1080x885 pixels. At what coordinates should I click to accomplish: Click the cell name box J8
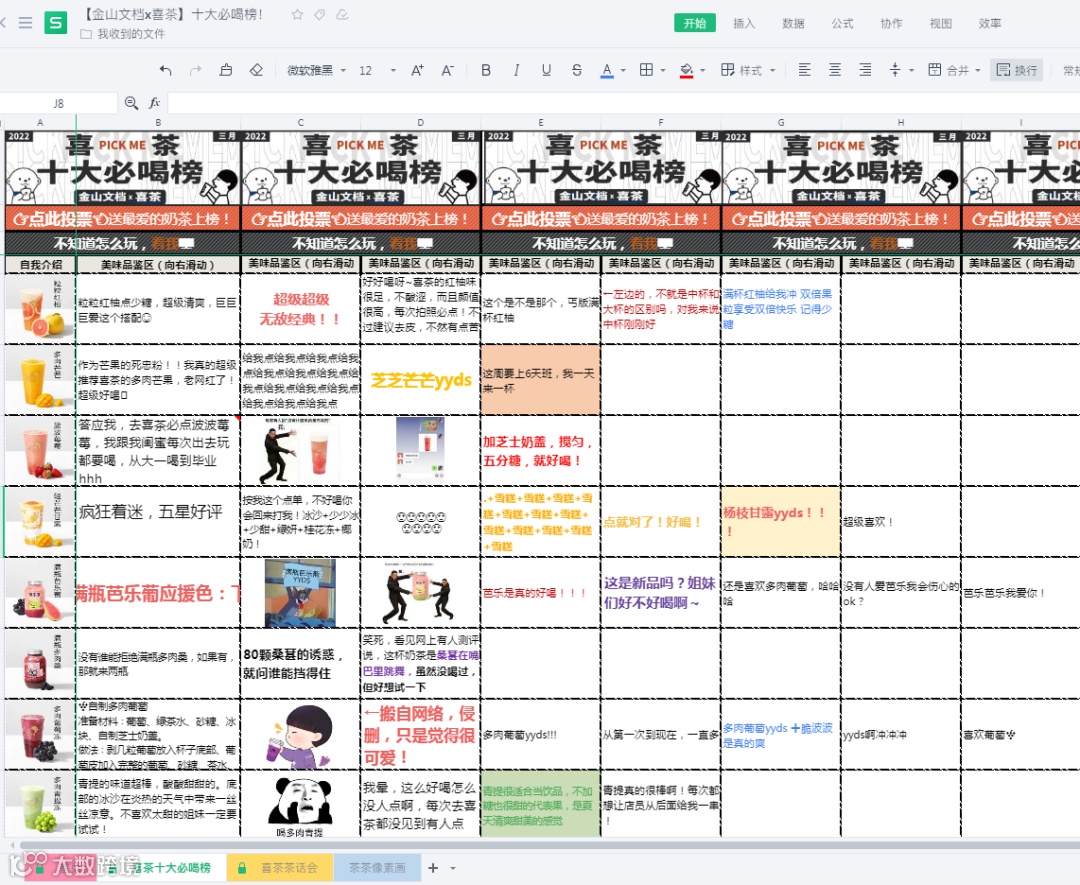click(x=59, y=103)
